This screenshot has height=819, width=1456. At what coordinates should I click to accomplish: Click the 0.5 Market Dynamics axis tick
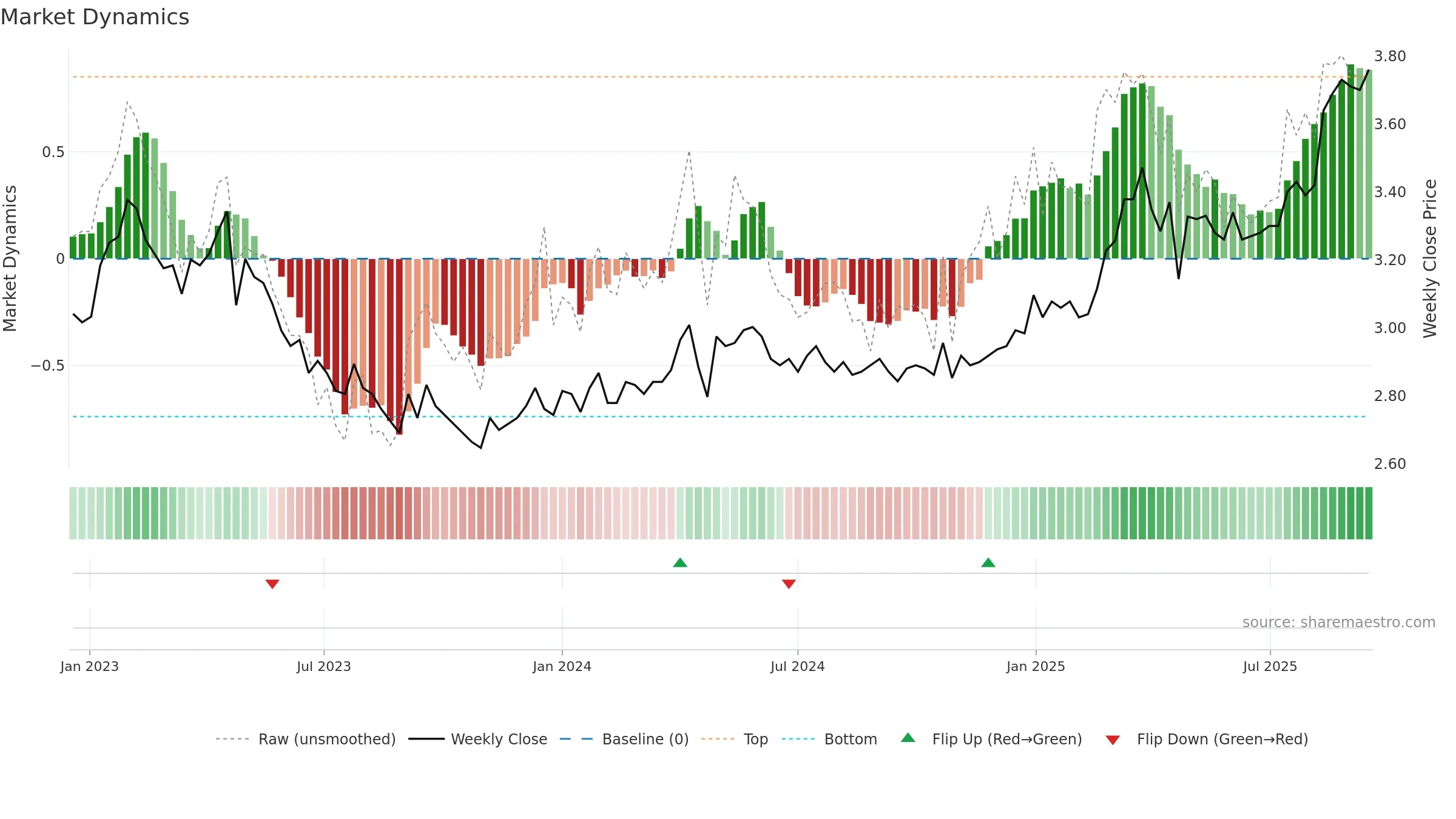(x=53, y=152)
